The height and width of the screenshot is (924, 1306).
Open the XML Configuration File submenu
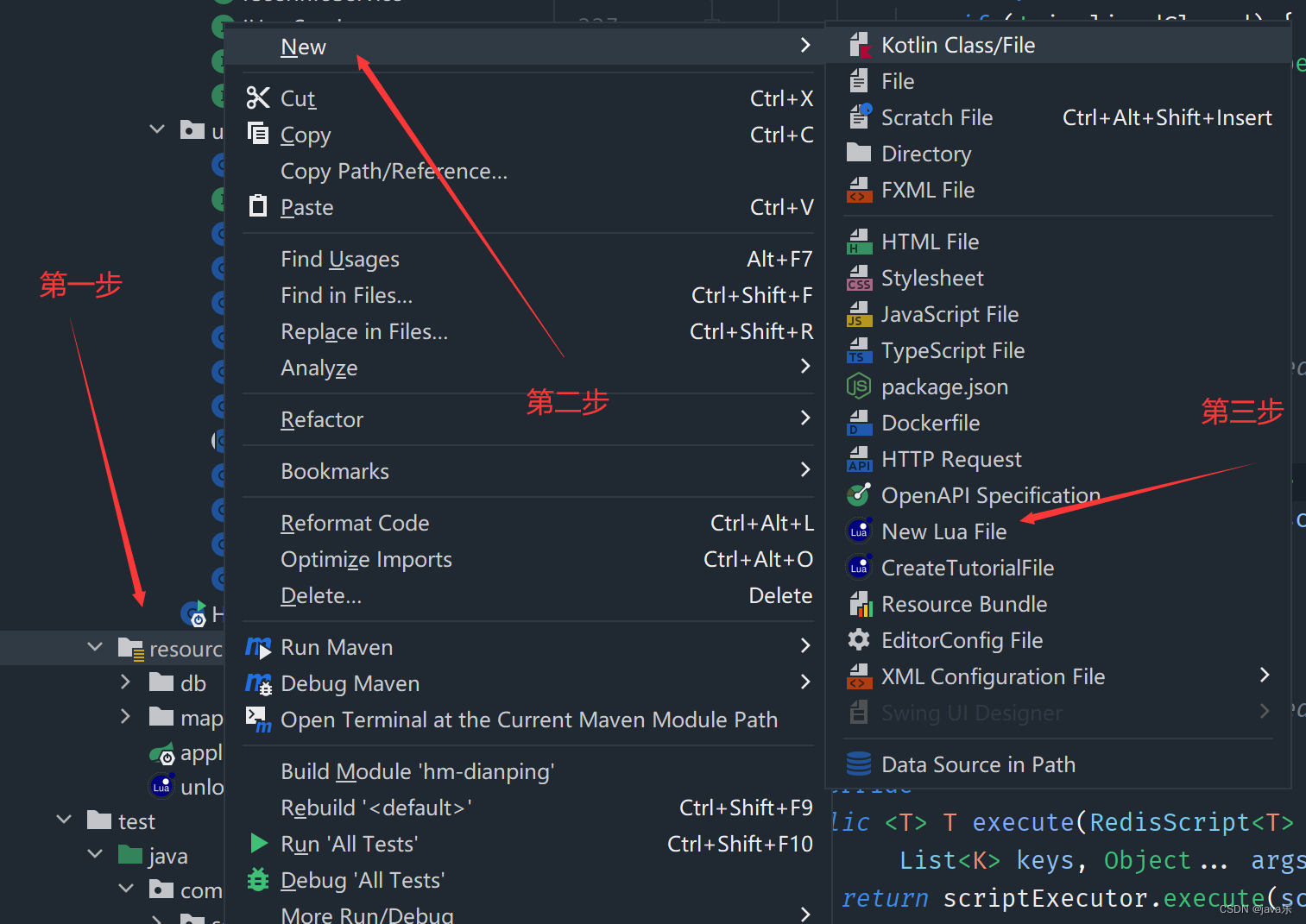pyautogui.click(x=993, y=676)
